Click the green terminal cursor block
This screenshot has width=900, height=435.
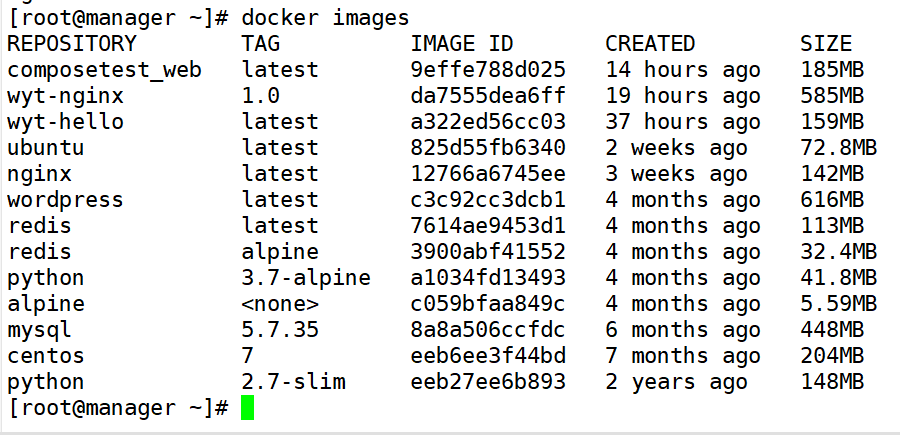(x=247, y=407)
